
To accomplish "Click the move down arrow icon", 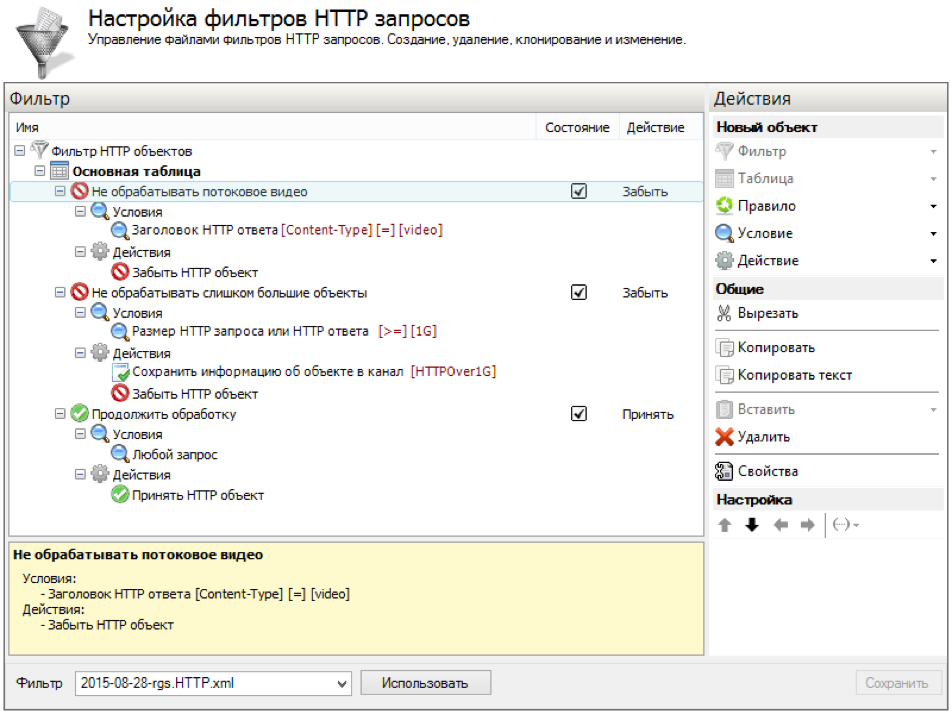I will pos(752,526).
